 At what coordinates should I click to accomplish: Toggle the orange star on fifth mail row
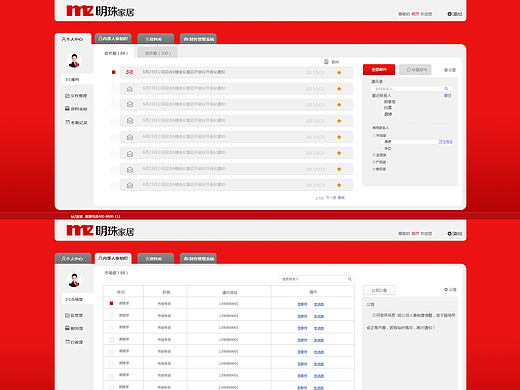pyautogui.click(x=339, y=137)
